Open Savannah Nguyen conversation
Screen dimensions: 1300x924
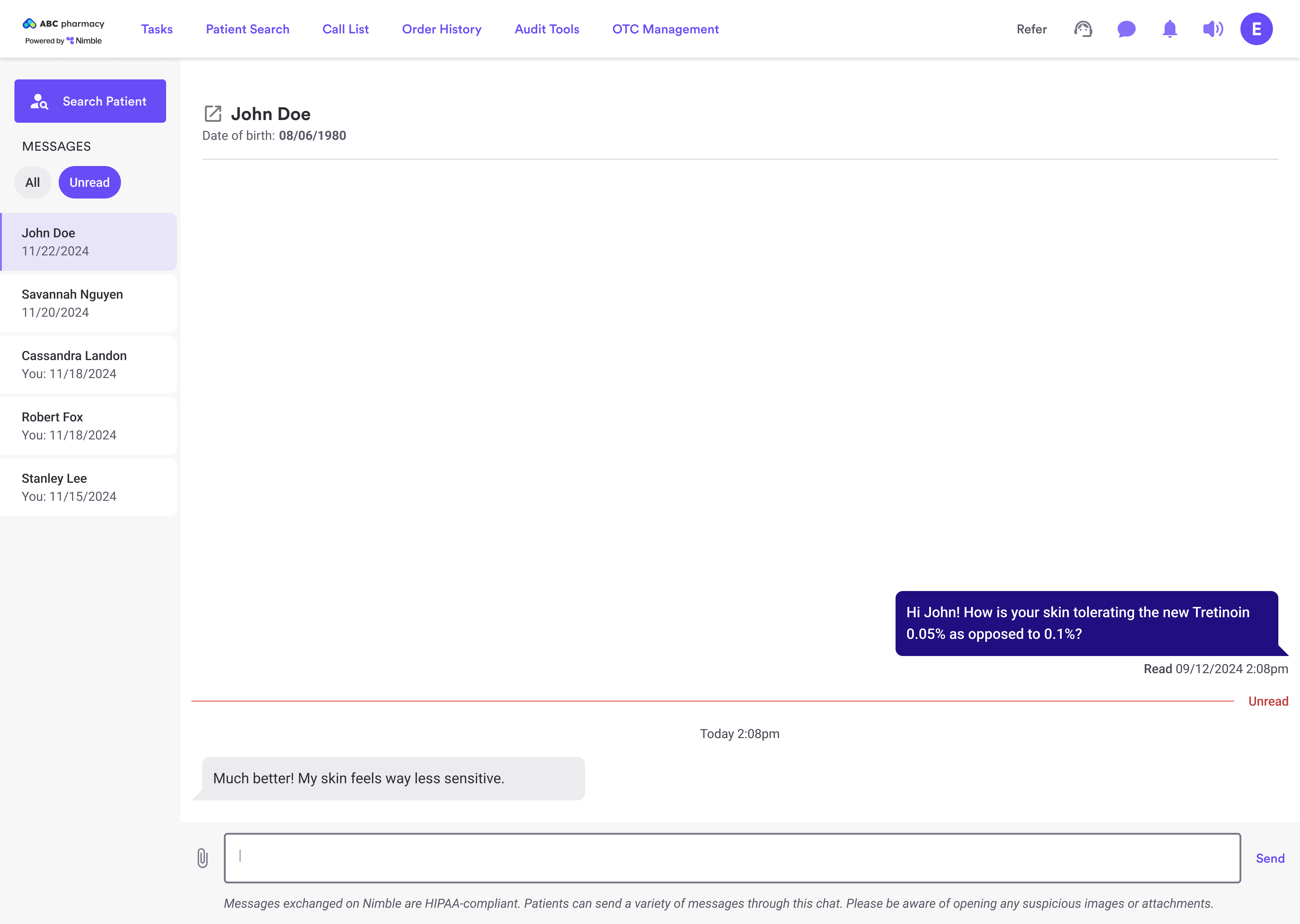click(88, 303)
